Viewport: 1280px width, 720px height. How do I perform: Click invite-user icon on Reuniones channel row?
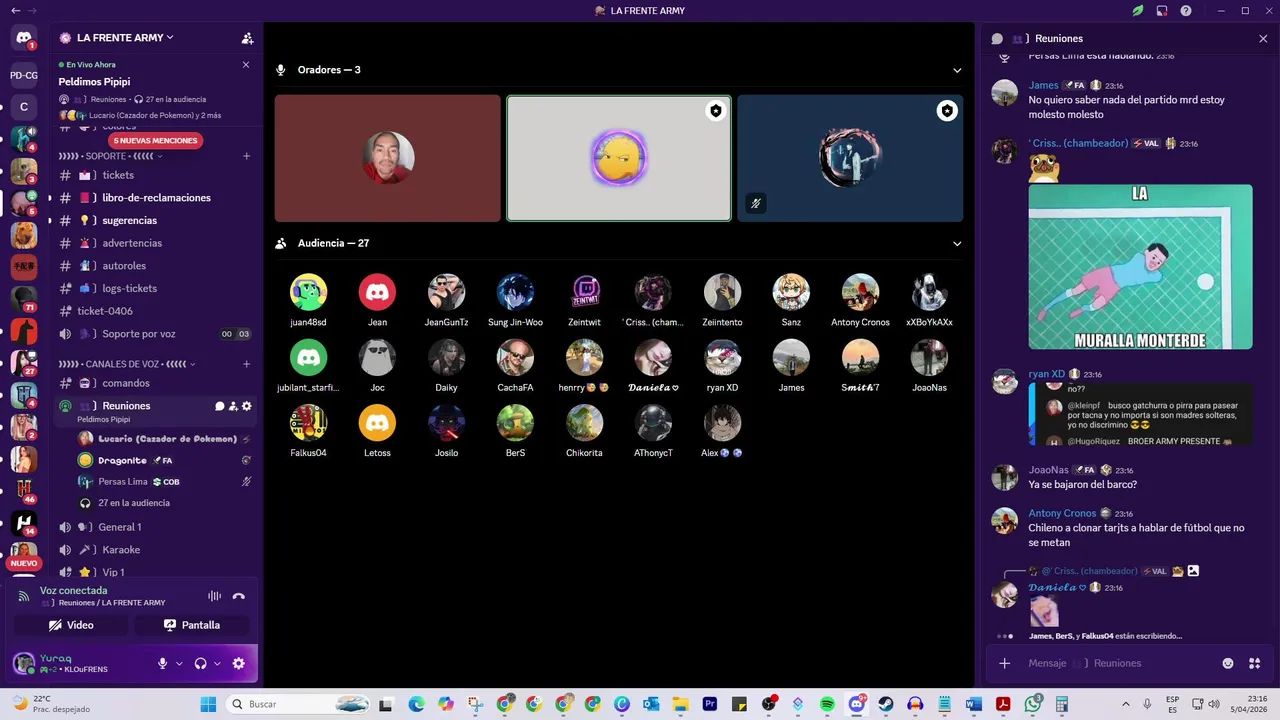233,406
